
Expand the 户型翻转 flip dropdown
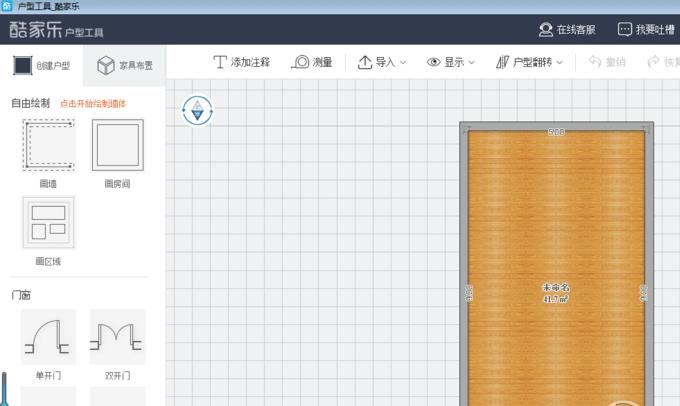point(529,62)
